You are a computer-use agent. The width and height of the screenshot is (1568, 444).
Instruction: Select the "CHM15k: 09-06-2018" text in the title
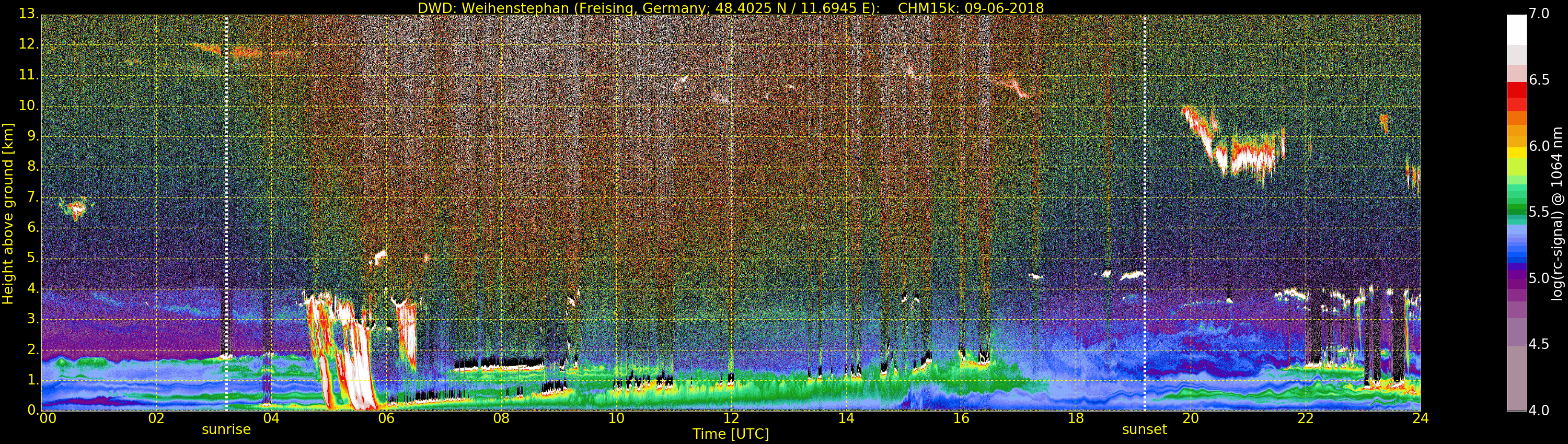[x=971, y=8]
